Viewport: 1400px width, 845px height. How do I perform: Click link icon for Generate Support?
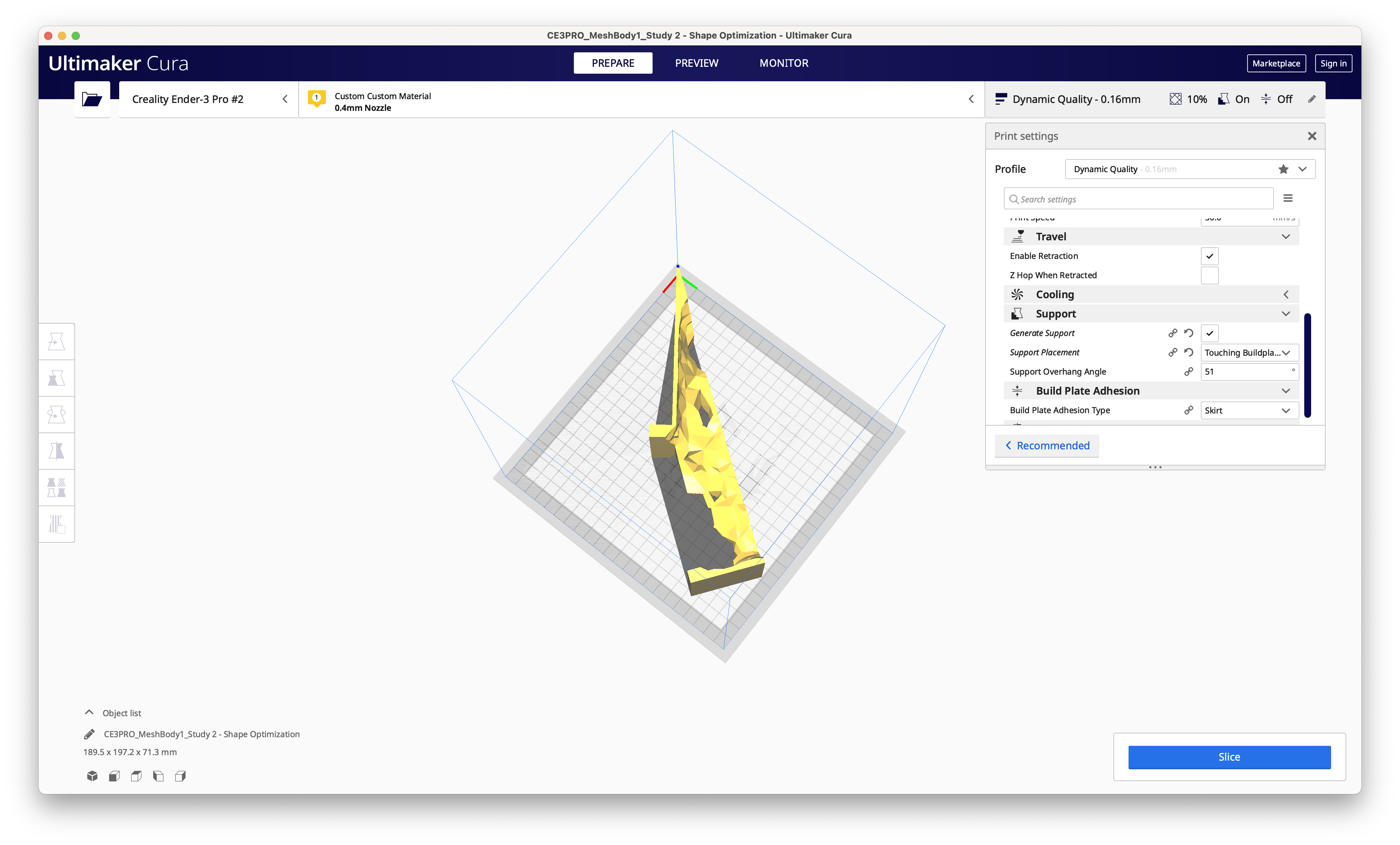[1173, 333]
